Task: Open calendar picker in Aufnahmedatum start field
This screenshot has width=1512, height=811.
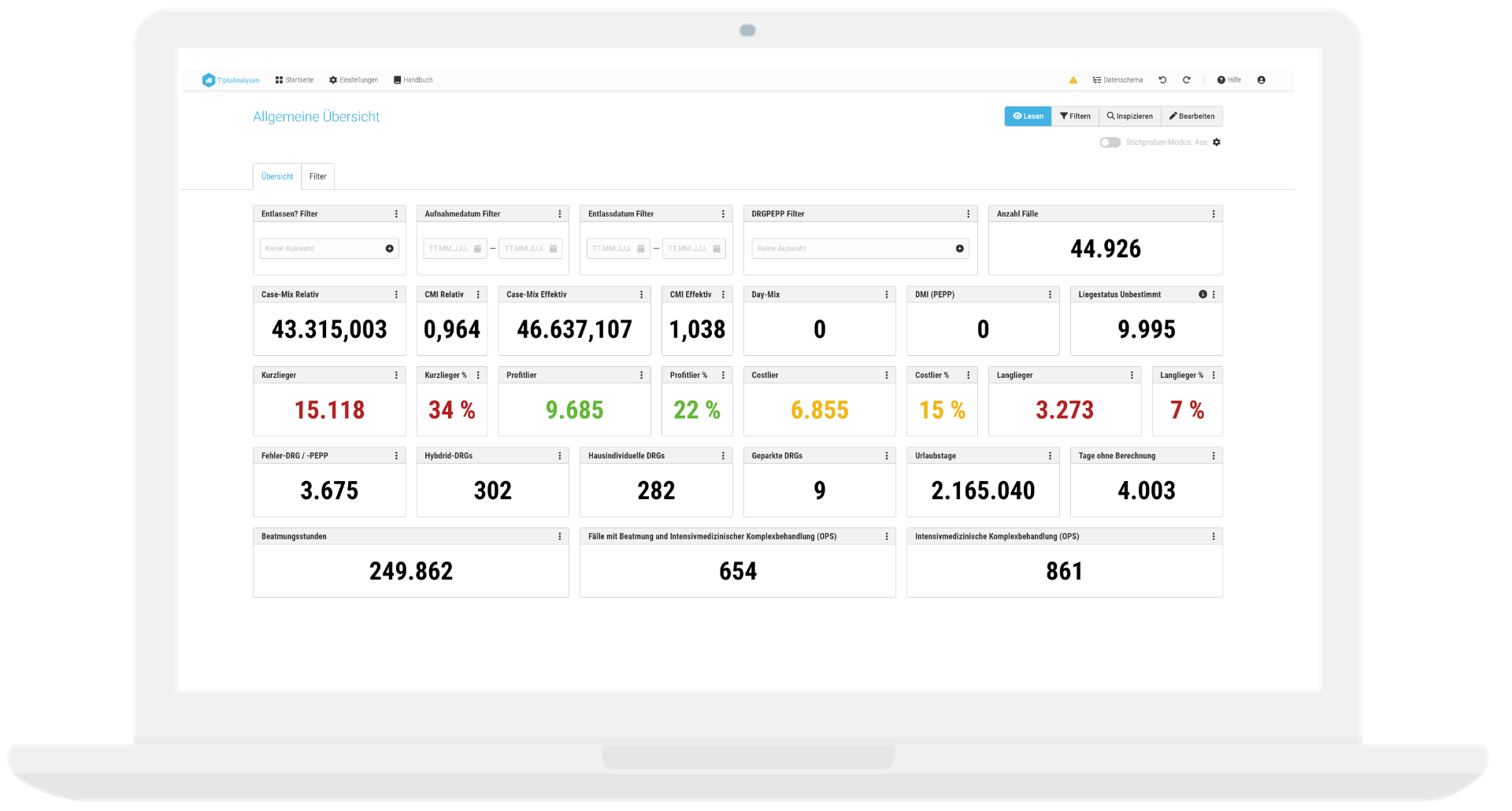Action: click(x=477, y=249)
